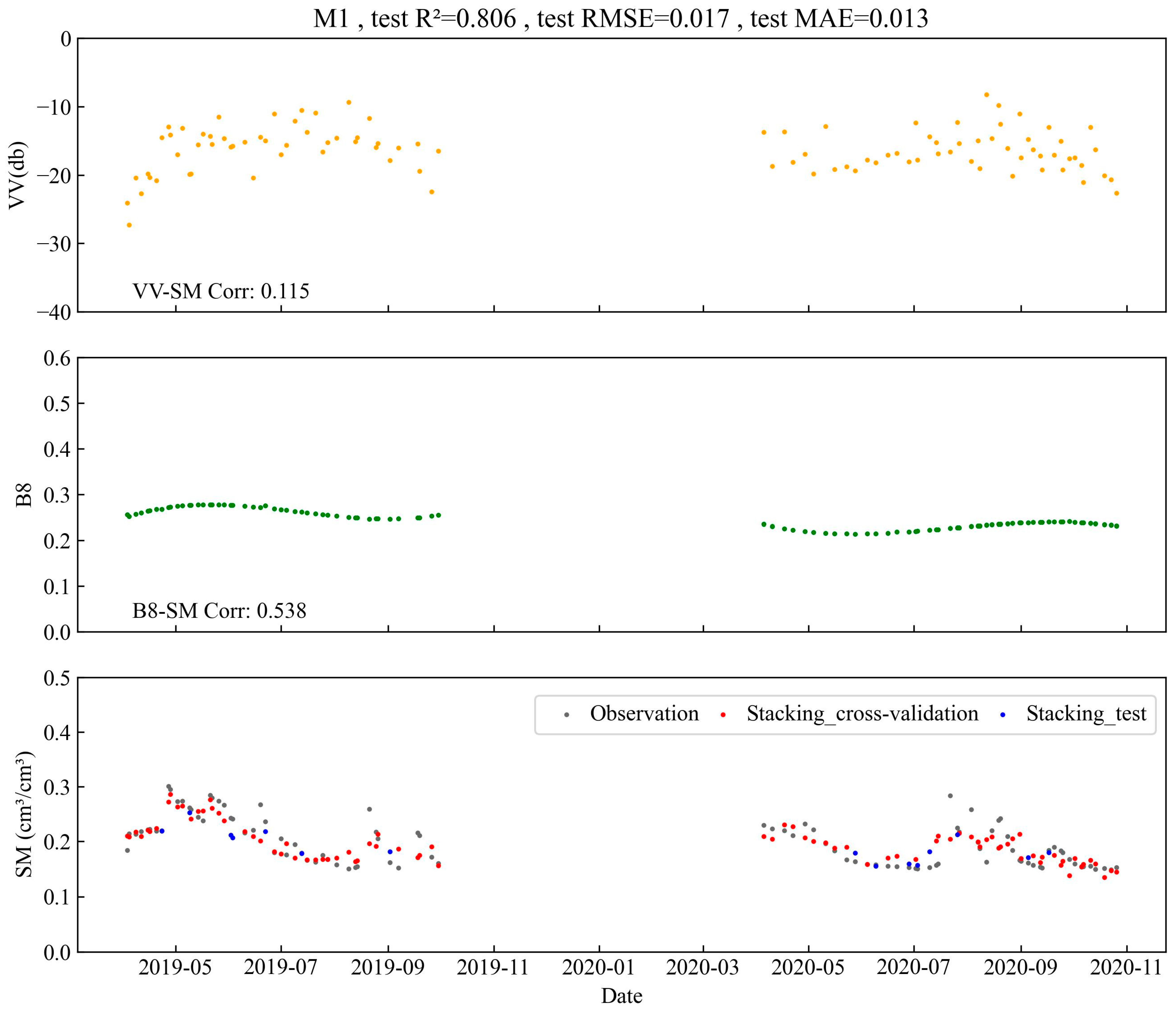Click the chart title with test R²=0.806
This screenshot has width=1176, height=1012.
(621, 18)
